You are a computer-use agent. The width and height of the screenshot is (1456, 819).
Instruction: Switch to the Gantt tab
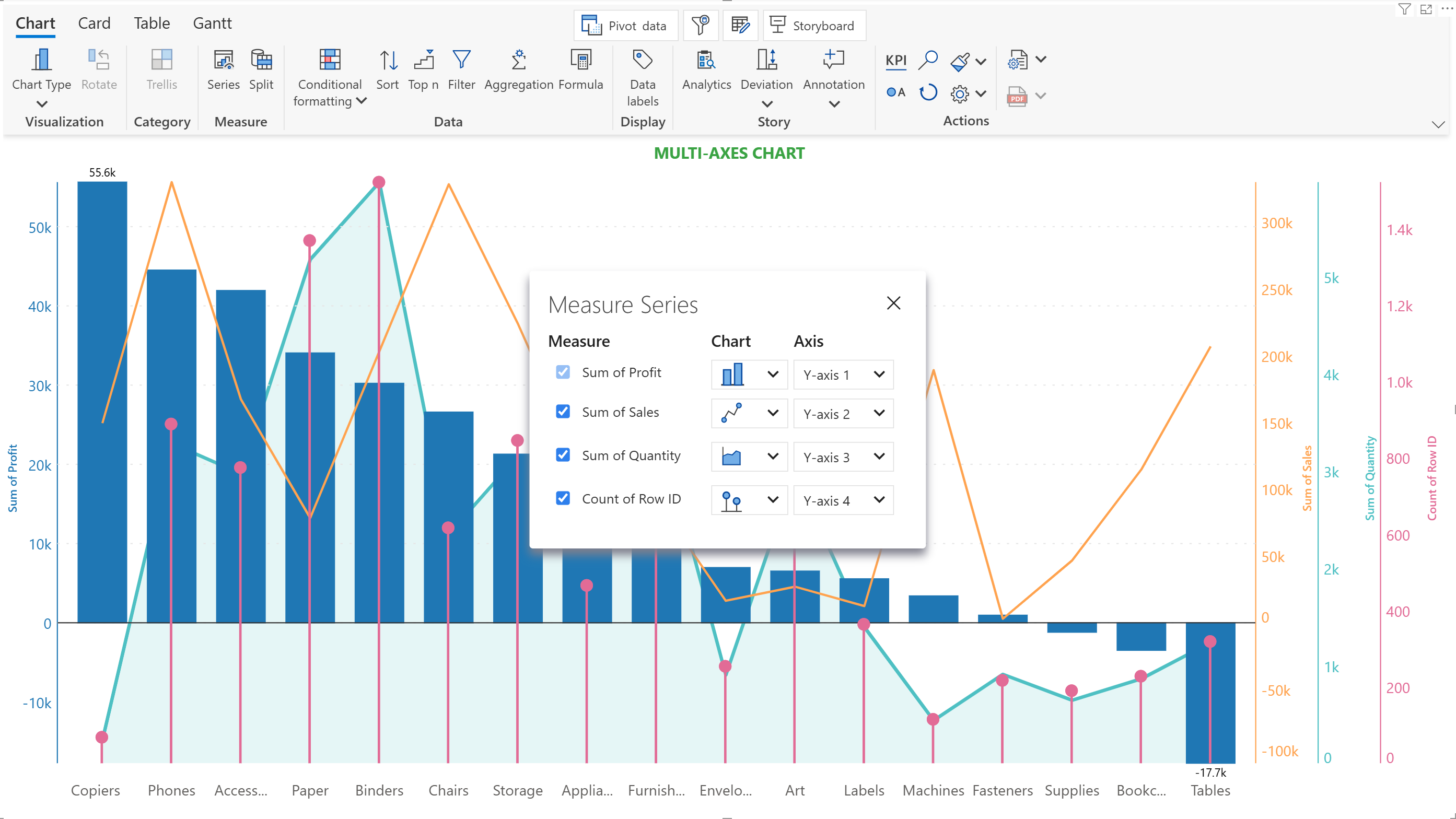tap(212, 23)
